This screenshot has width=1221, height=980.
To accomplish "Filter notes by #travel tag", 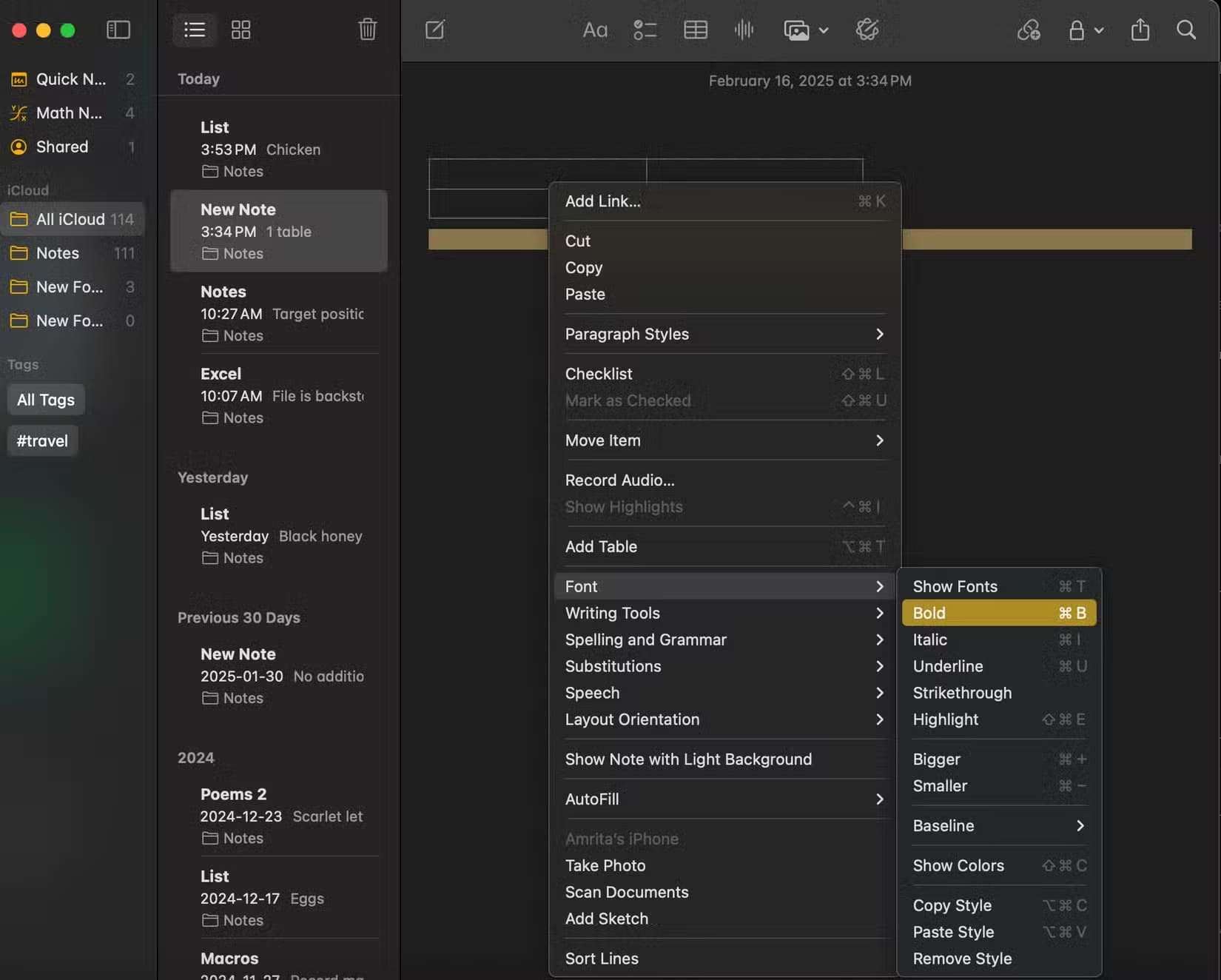I will [x=42, y=441].
